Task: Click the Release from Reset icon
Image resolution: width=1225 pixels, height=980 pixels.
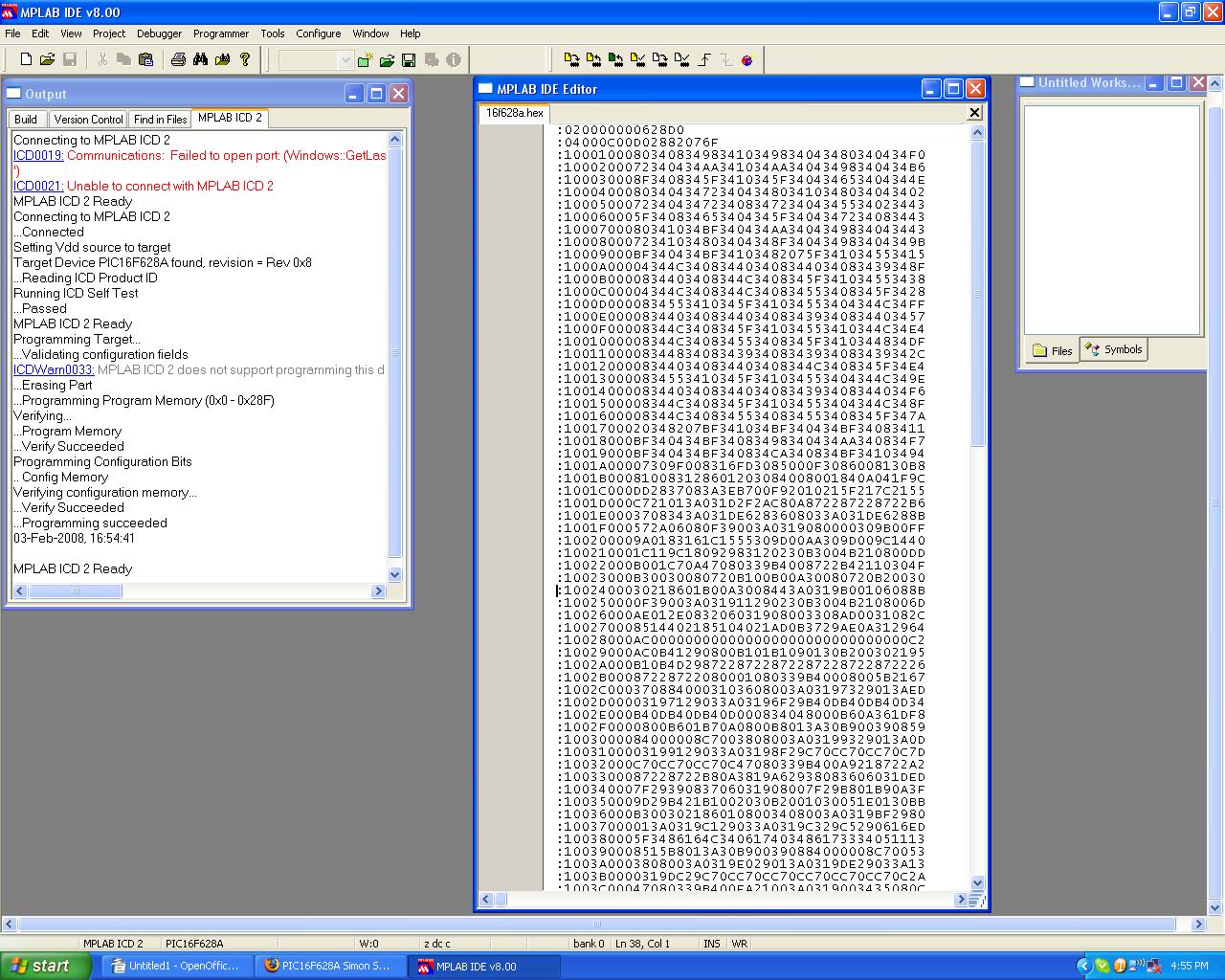Action: pyautogui.click(x=704, y=60)
